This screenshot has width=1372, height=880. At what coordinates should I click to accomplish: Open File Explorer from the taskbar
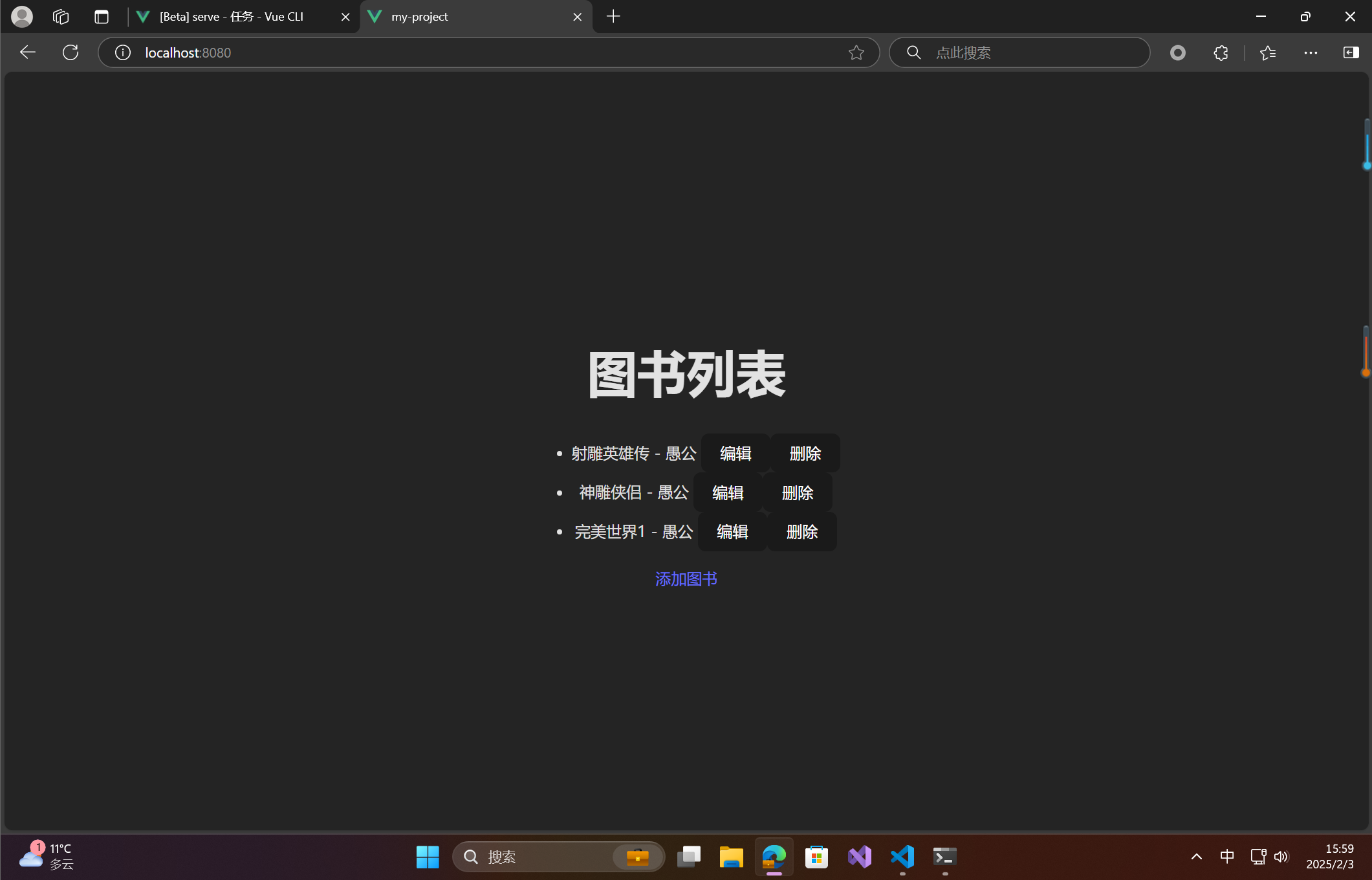click(731, 857)
